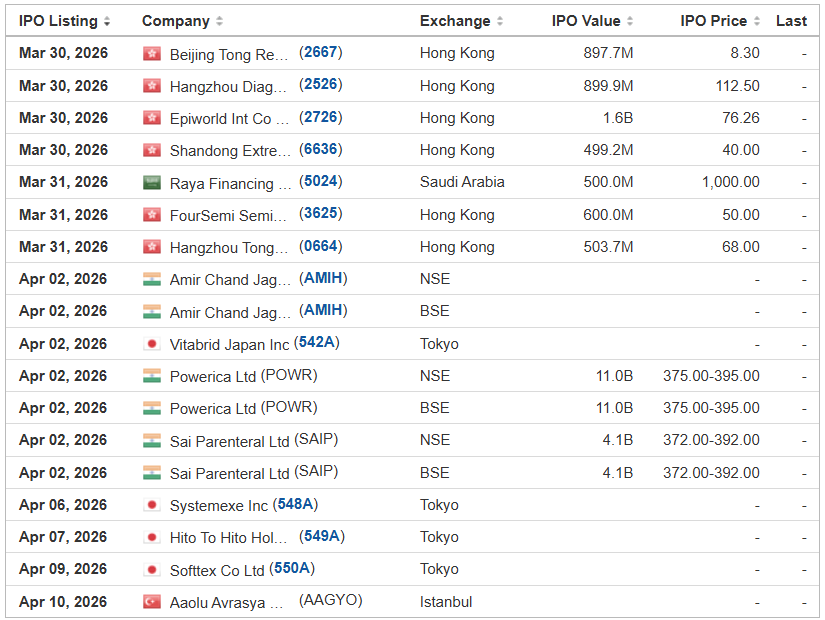Viewport: 825px width, 620px height.
Task: Sort by Exchange arrows icon
Action: 500,21
